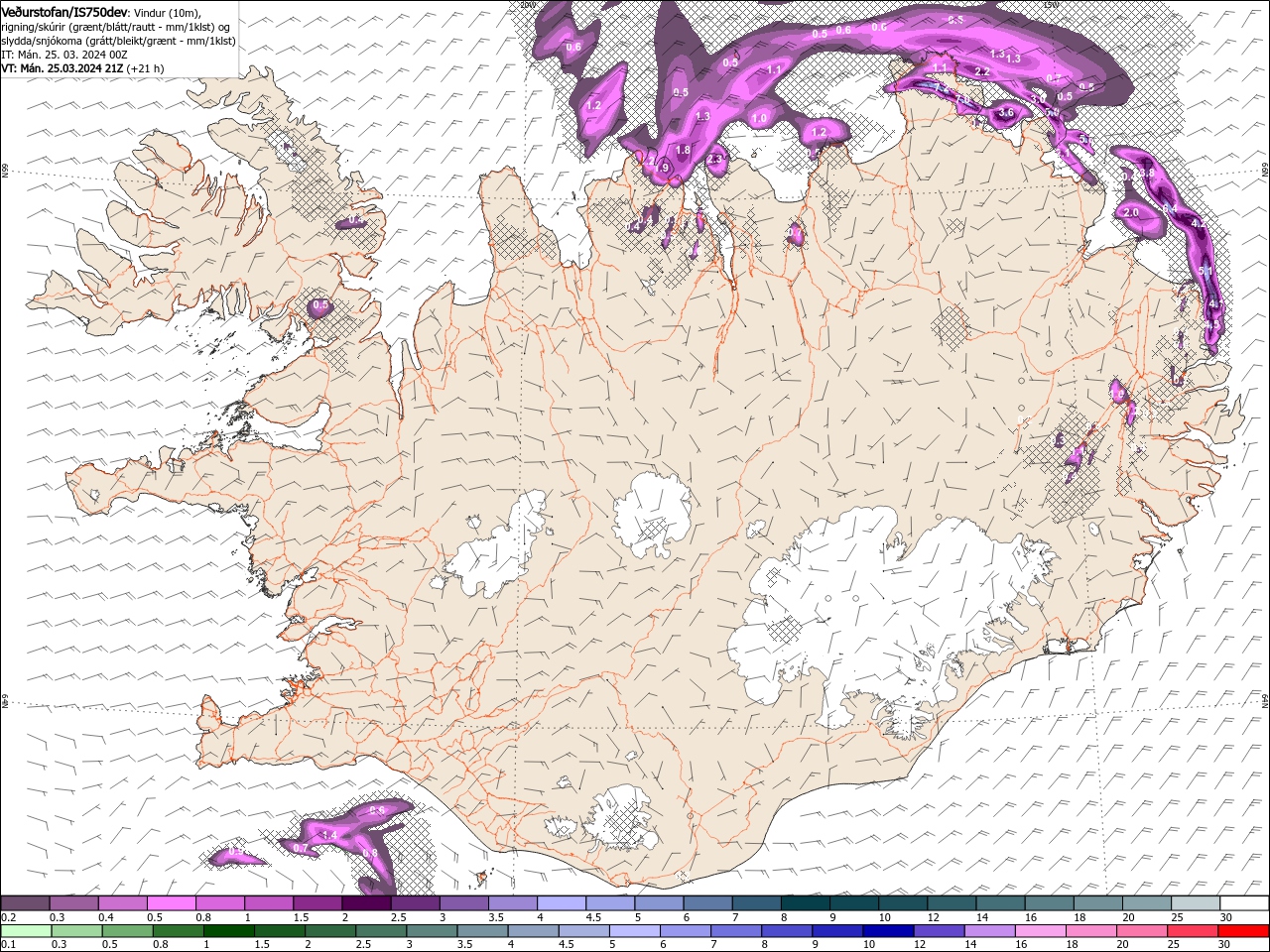Viewport: 1270px width, 952px height.
Task: Click the 3.6 precipitation value on the northeast coast
Action: [x=1005, y=112]
